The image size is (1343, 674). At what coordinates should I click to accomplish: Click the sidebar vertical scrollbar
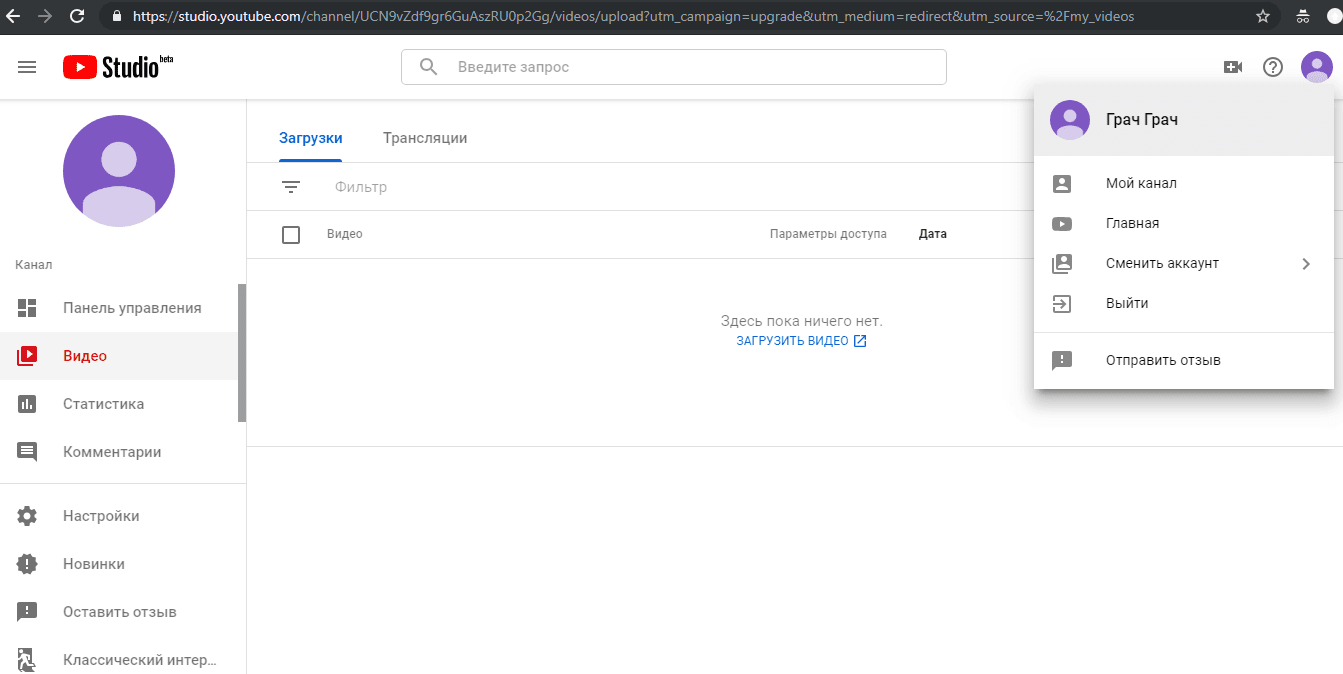click(242, 352)
